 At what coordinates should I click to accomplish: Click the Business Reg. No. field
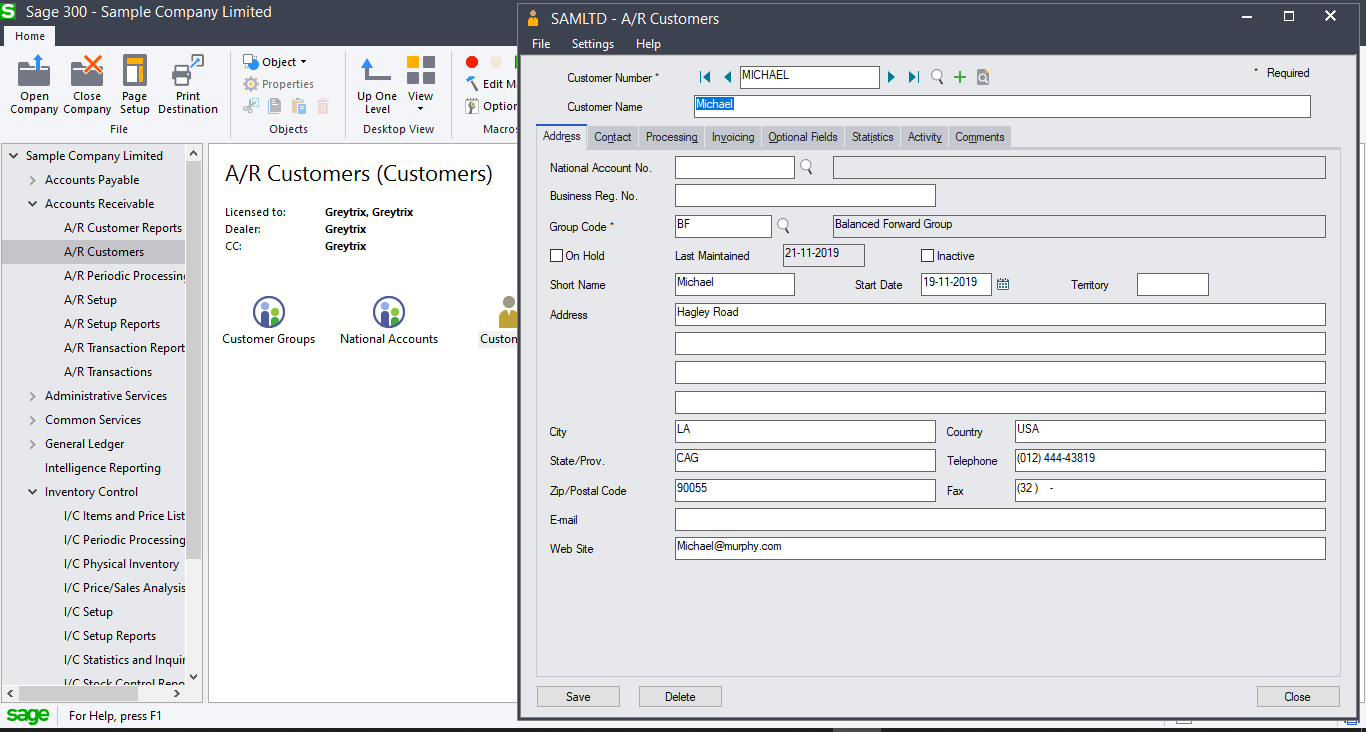pyautogui.click(x=805, y=196)
